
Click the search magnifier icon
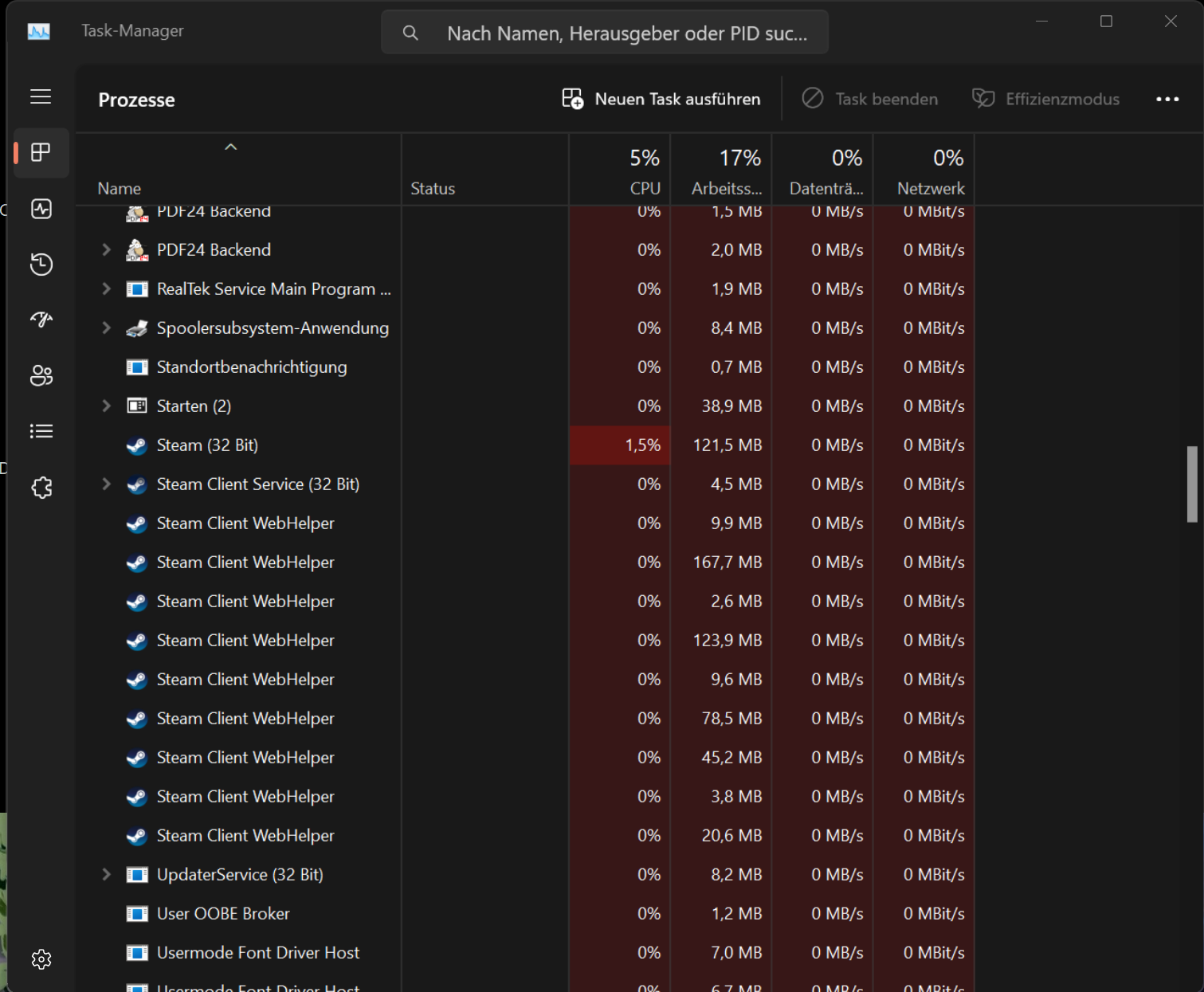pos(410,33)
